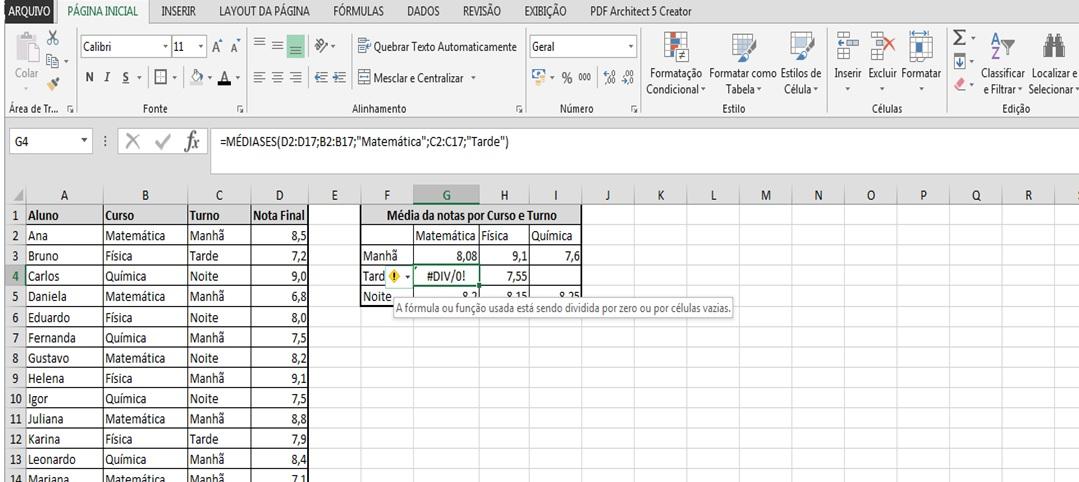Switch to LAYOUT DA PÁGINA tab
Viewport: 1079px width, 482px height.
coord(264,11)
